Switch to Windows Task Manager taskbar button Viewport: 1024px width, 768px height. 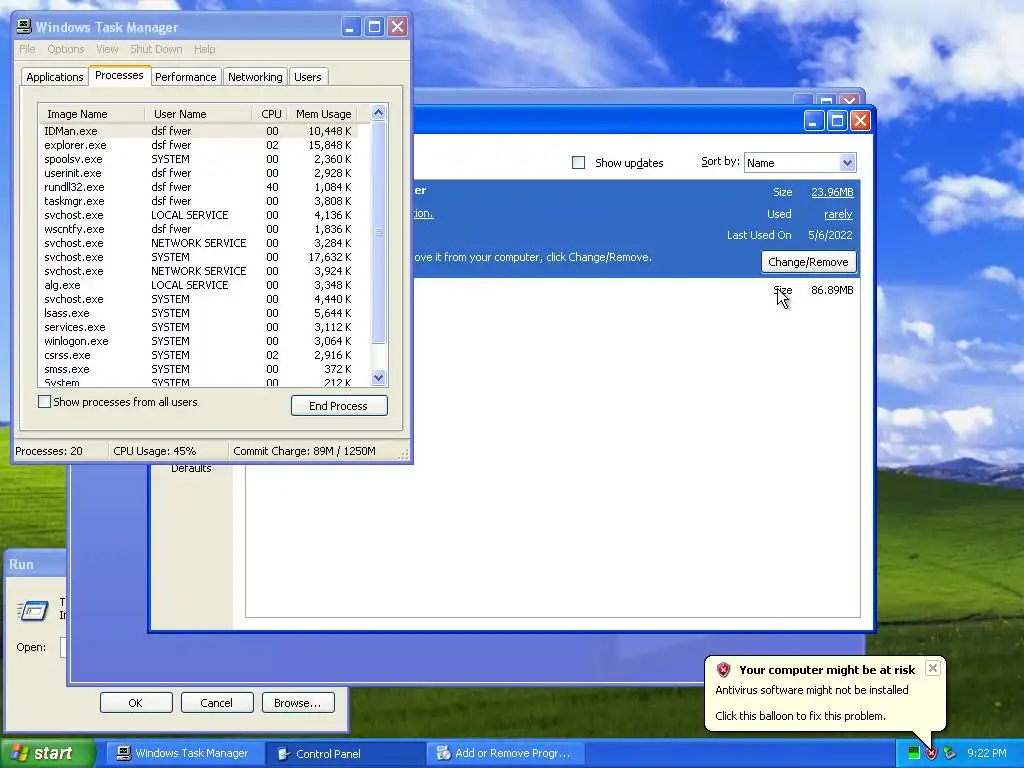click(184, 754)
